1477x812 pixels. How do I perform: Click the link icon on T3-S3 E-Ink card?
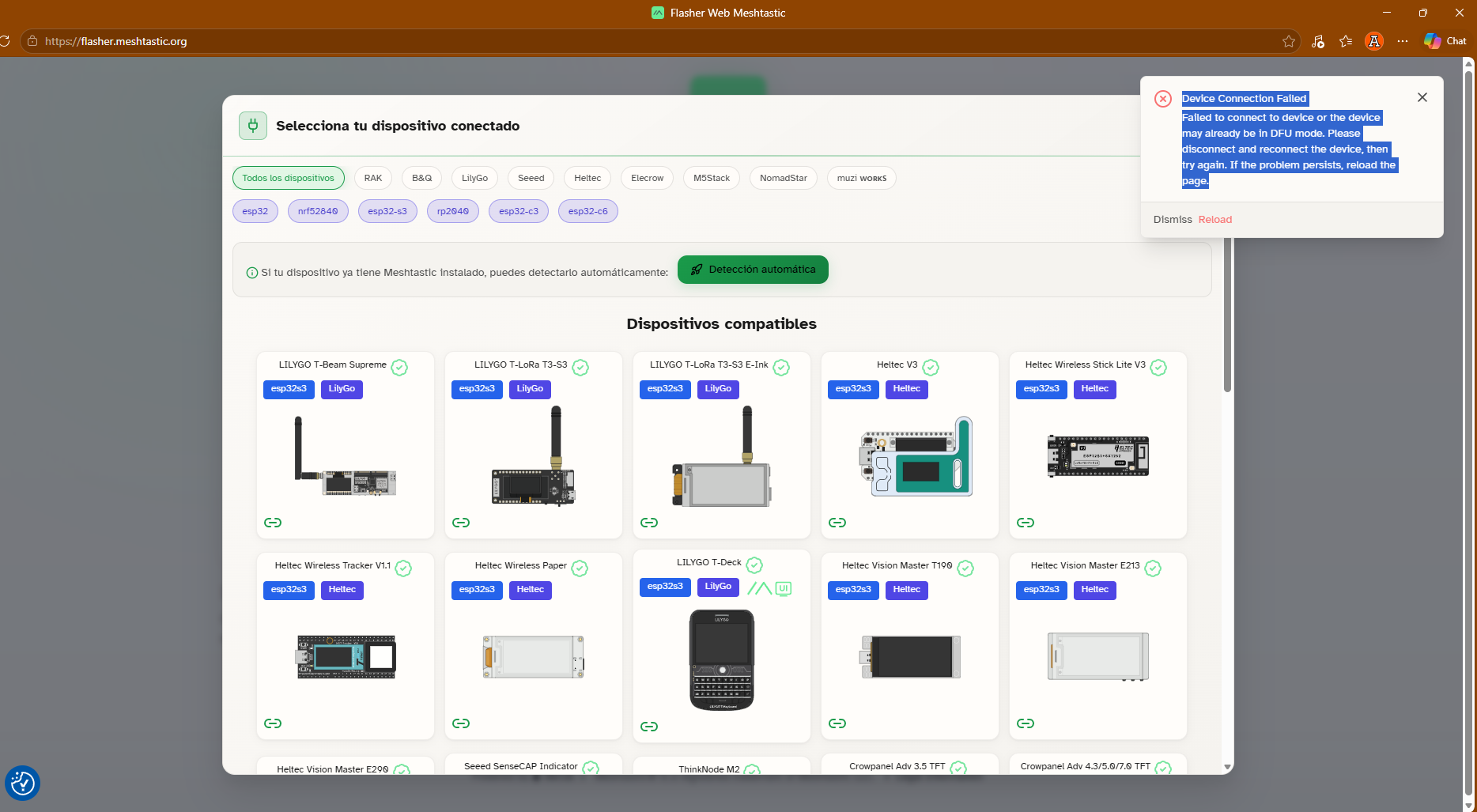649,523
